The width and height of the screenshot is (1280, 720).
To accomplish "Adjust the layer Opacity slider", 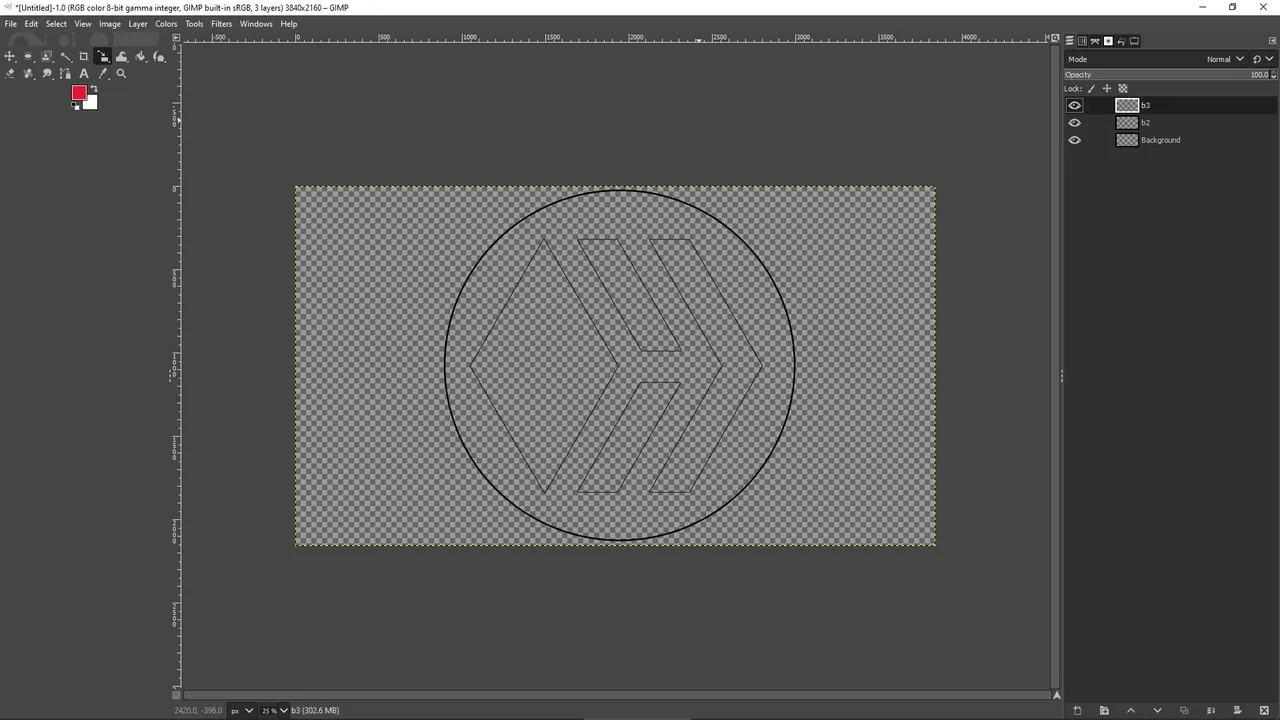I will pos(1166,75).
